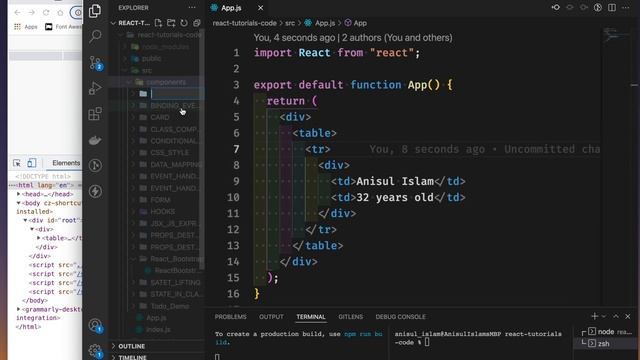Click inspect element picker in DevTools

tap(17, 163)
